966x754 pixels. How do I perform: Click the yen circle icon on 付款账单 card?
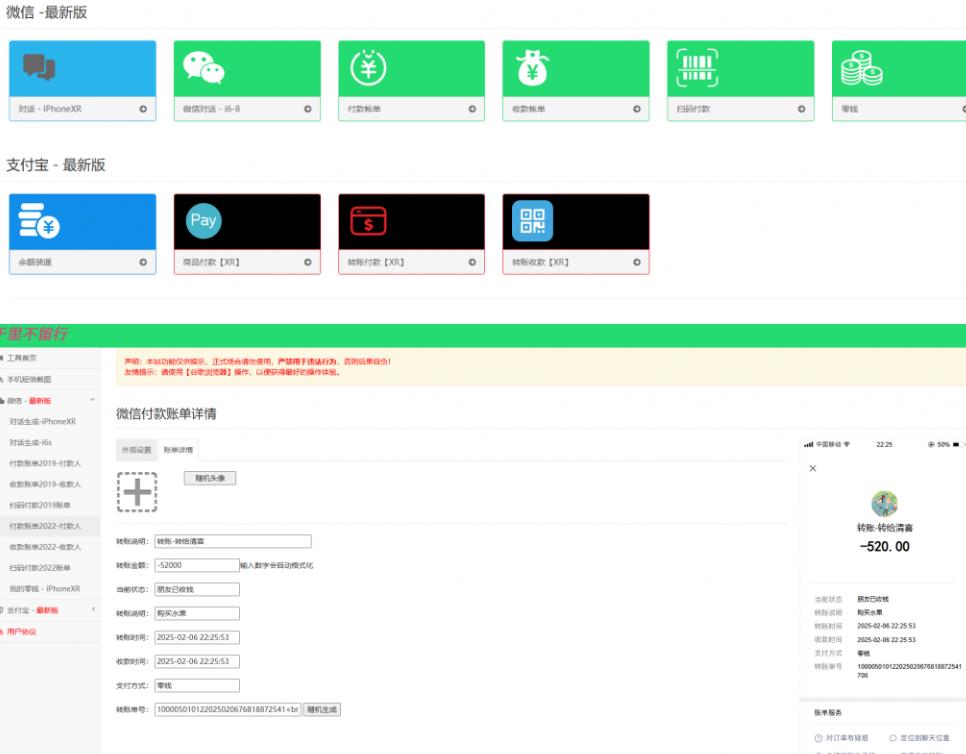tap(368, 67)
